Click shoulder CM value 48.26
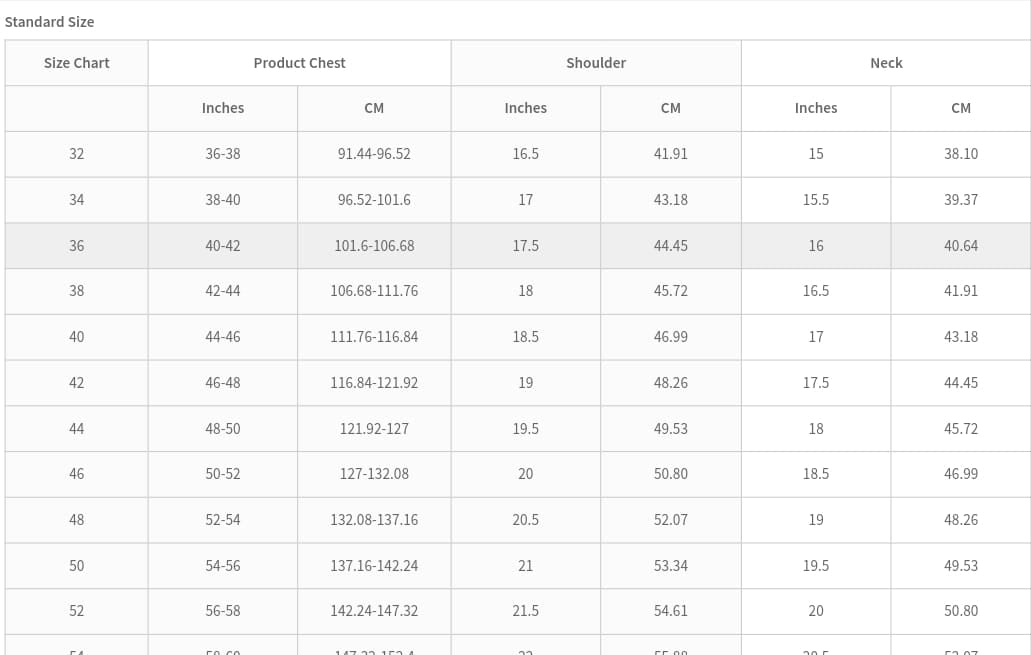Screen dimensions: 1031x655 [x=670, y=383]
